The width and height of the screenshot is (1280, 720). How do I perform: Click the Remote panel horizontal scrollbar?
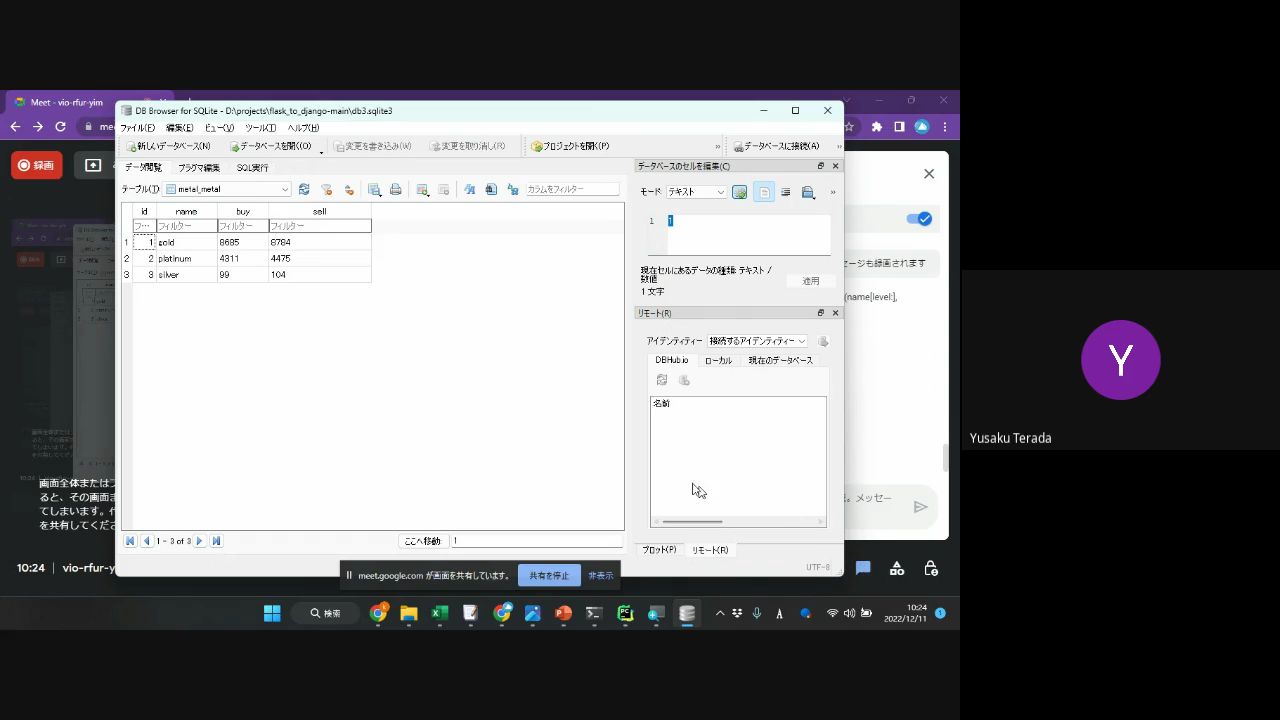692,521
